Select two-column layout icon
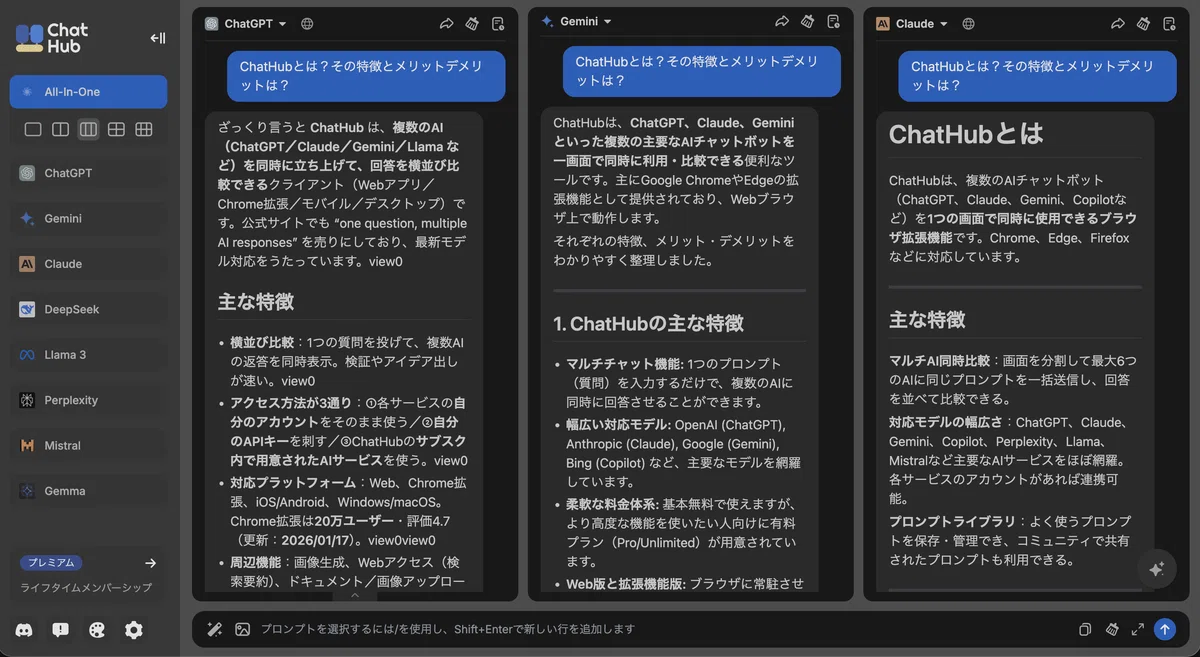Image resolution: width=1200 pixels, height=657 pixels. [61, 130]
